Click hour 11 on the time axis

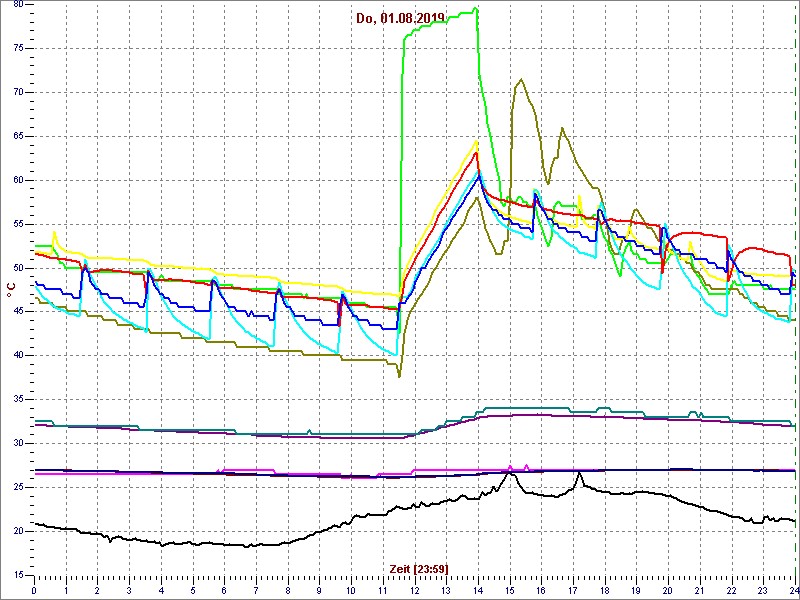(383, 590)
